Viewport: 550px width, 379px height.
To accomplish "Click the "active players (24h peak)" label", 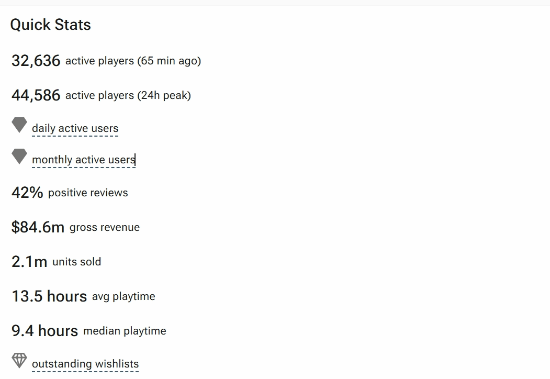I will [128, 95].
